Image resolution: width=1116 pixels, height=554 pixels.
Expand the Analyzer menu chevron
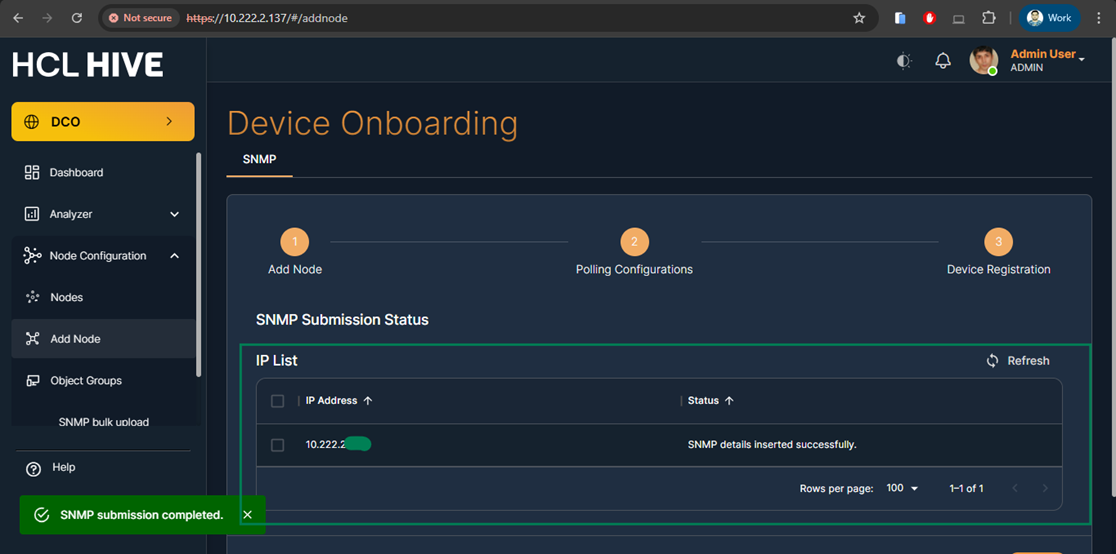pyautogui.click(x=175, y=214)
